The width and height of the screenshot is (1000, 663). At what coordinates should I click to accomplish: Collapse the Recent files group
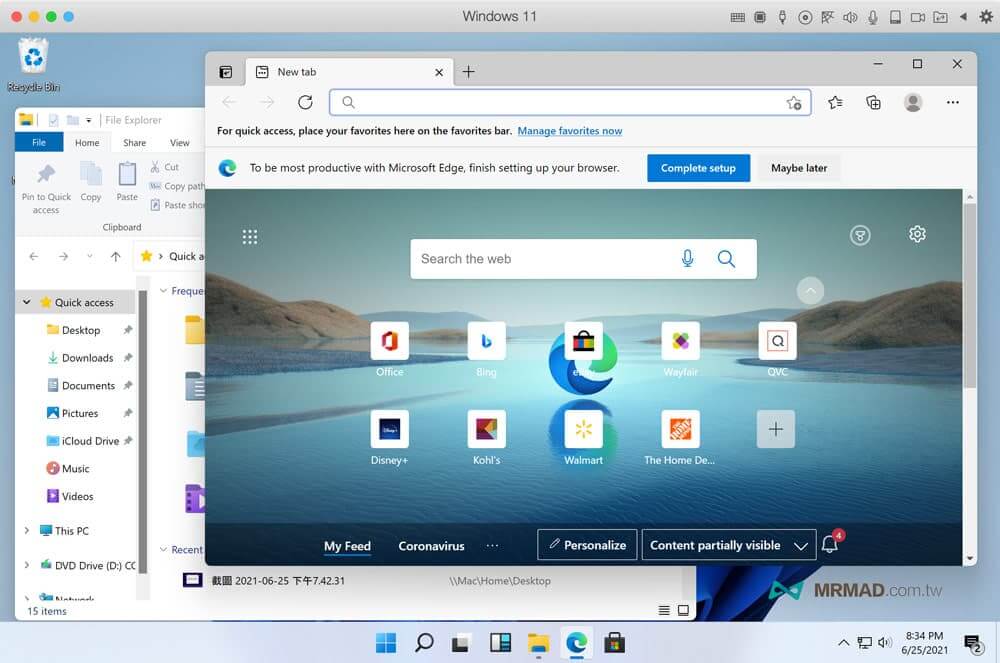163,550
